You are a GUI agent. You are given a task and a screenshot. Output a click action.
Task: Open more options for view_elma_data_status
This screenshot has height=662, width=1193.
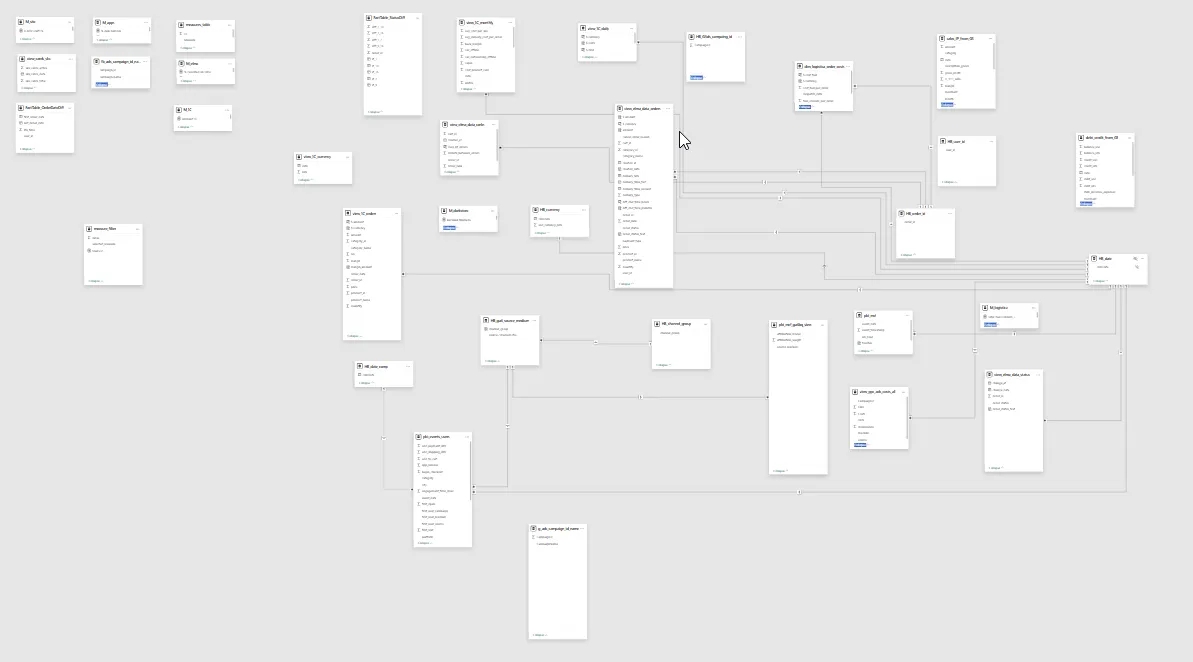click(1038, 375)
